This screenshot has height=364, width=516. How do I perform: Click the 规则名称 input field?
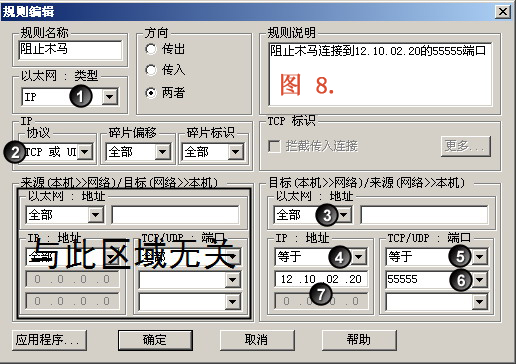click(70, 50)
